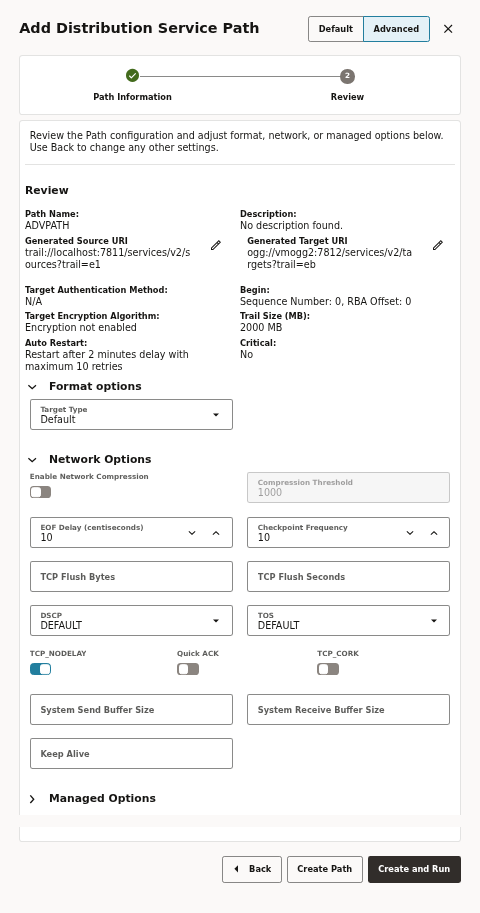The height and width of the screenshot is (913, 480).
Task: Click the Review step number 2 indicator
Action: point(347,76)
